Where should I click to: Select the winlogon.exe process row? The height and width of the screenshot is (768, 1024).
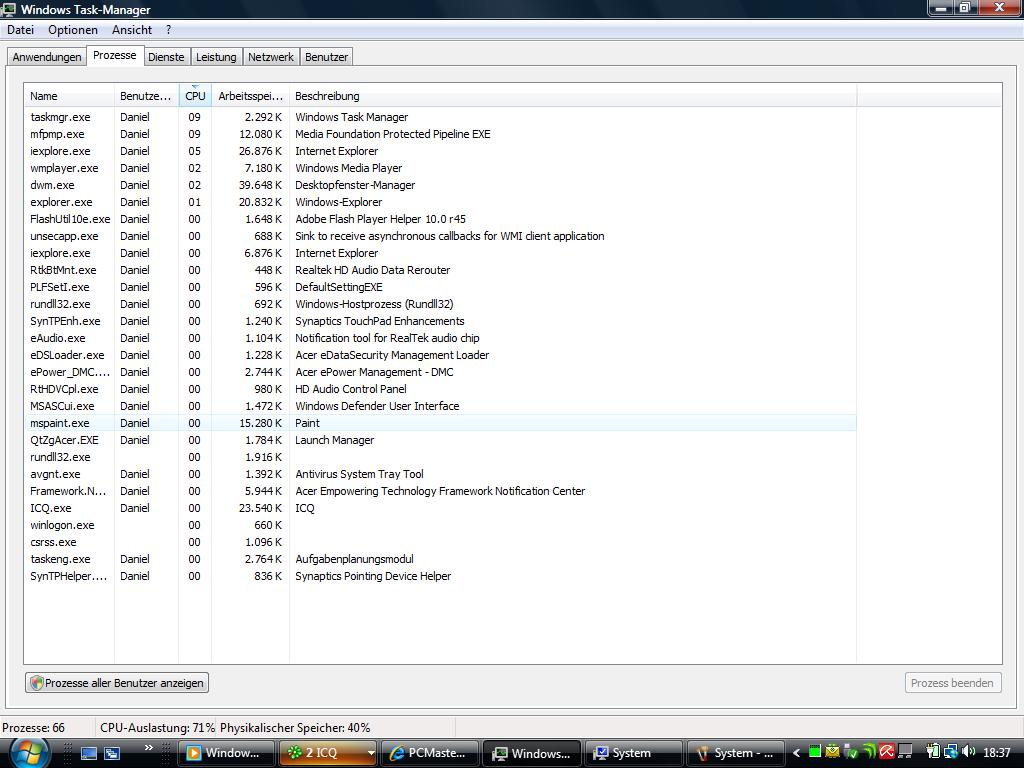440,524
